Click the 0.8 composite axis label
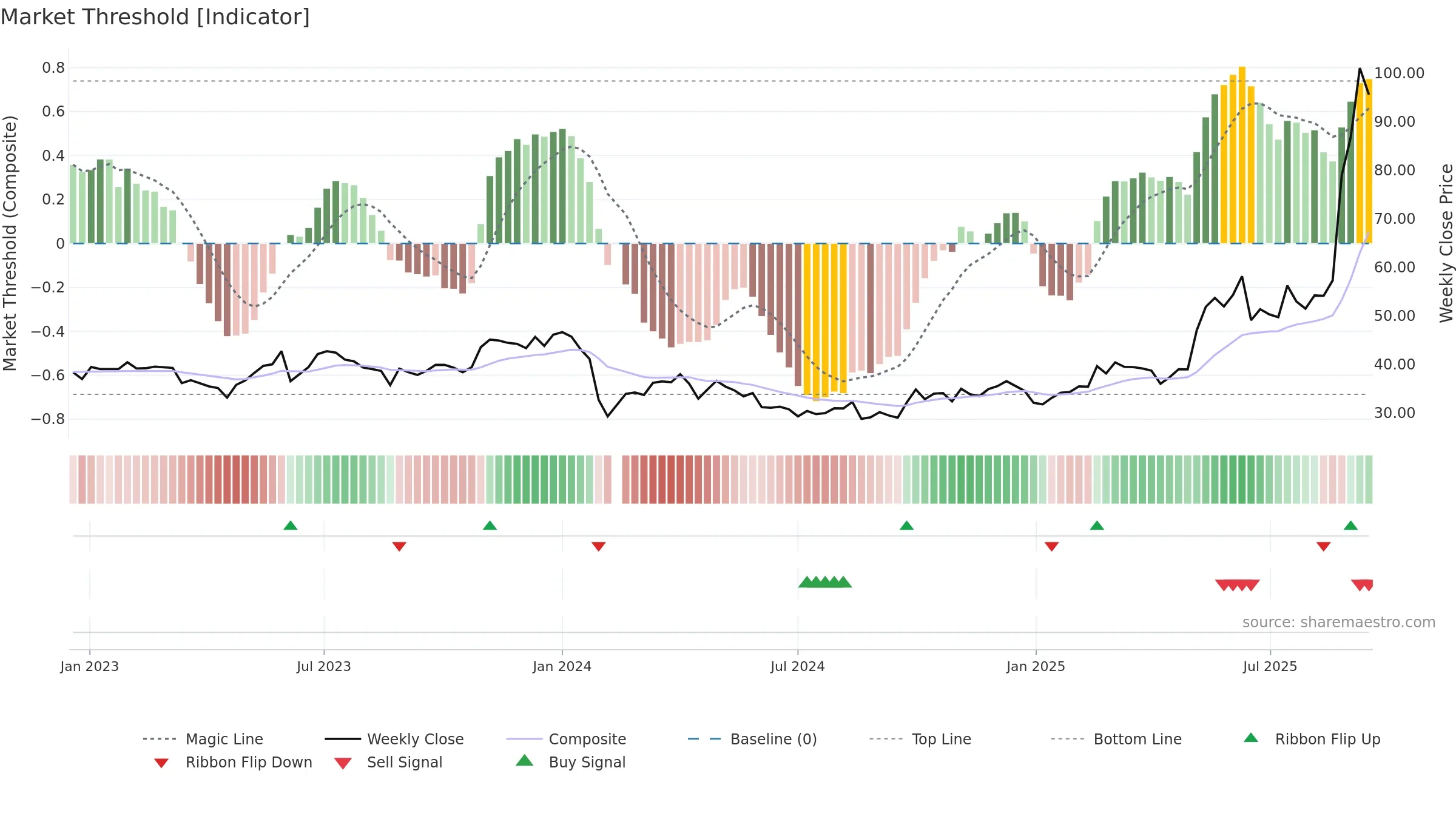This screenshot has height=819, width=1456. [53, 67]
